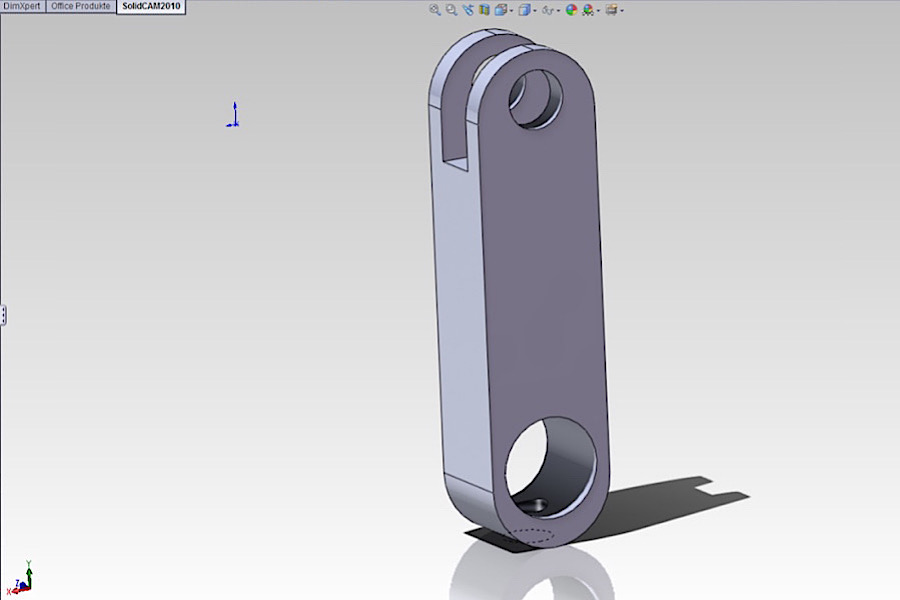Open Edit Appearance color ball icon
The width and height of the screenshot is (900, 600).
[571, 10]
